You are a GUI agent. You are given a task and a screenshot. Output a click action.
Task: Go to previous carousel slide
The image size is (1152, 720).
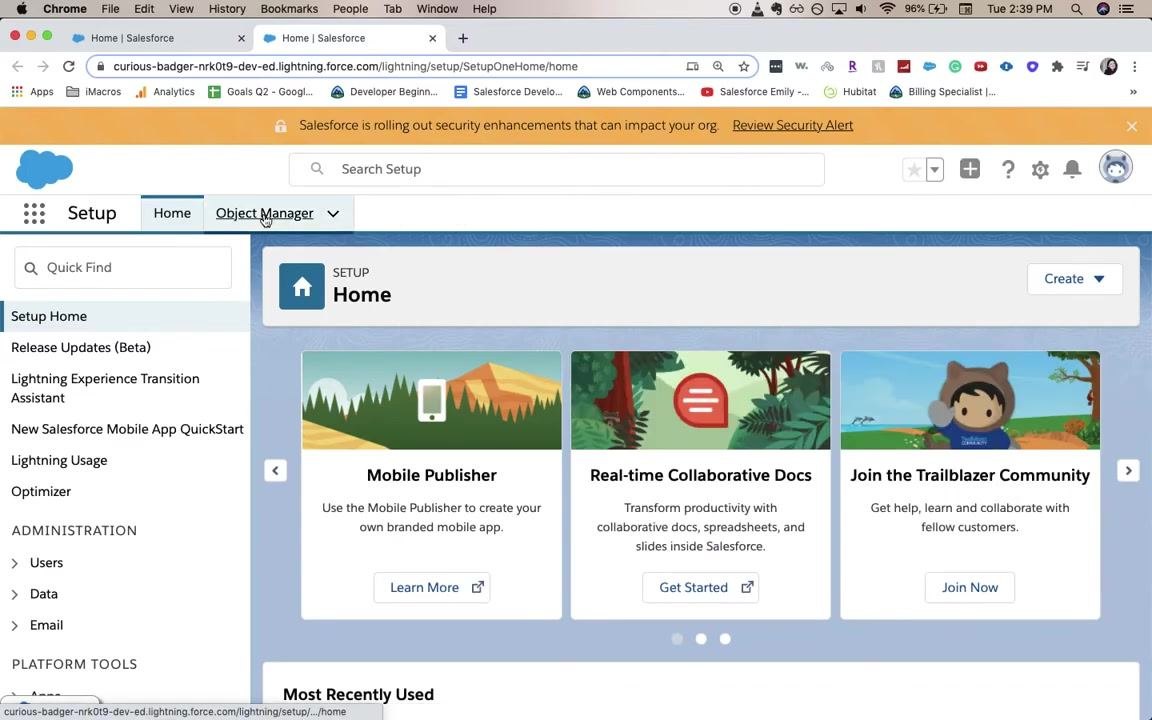point(276,470)
